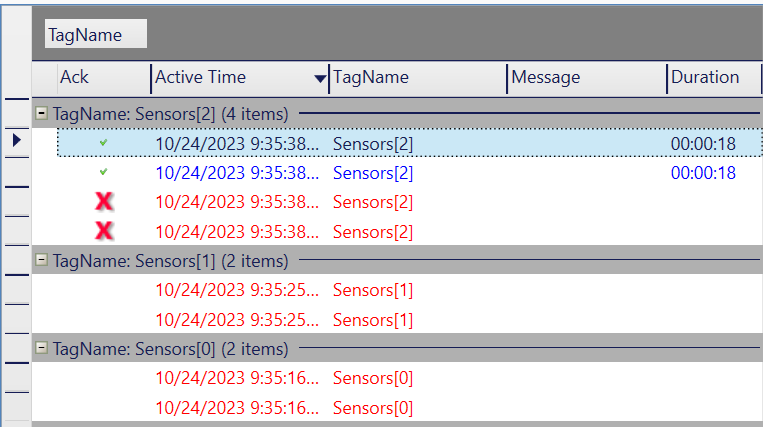Click duration 00:00:18 in blue row

click(x=703, y=173)
